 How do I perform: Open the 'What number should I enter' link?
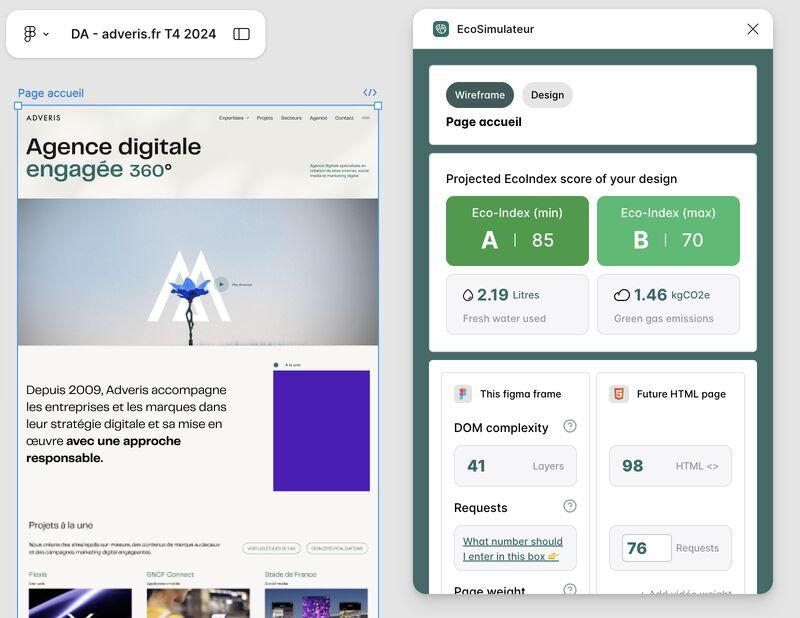click(513, 549)
